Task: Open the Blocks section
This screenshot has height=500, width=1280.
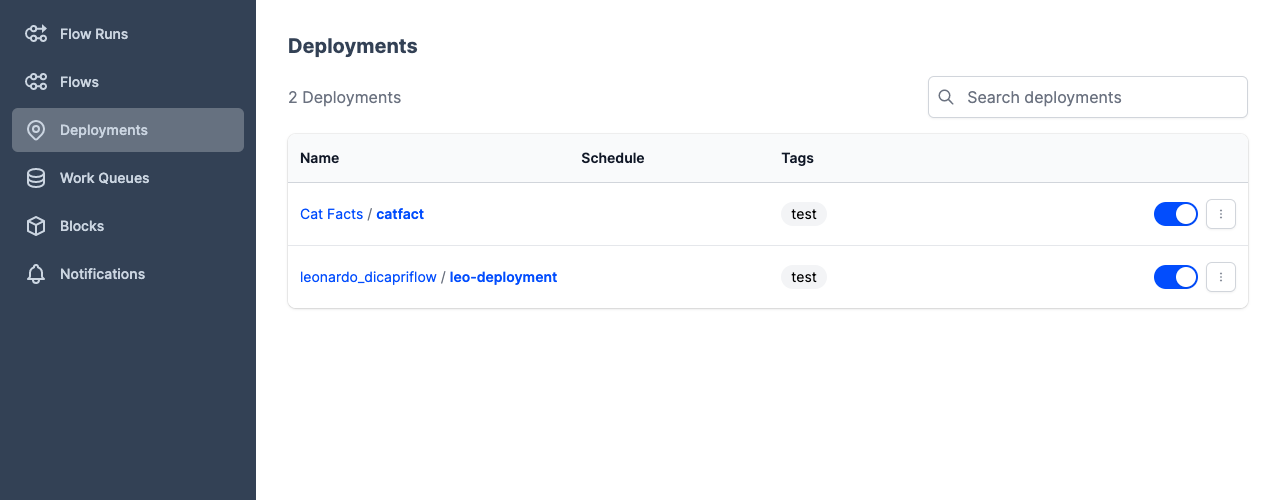Action: click(x=128, y=226)
